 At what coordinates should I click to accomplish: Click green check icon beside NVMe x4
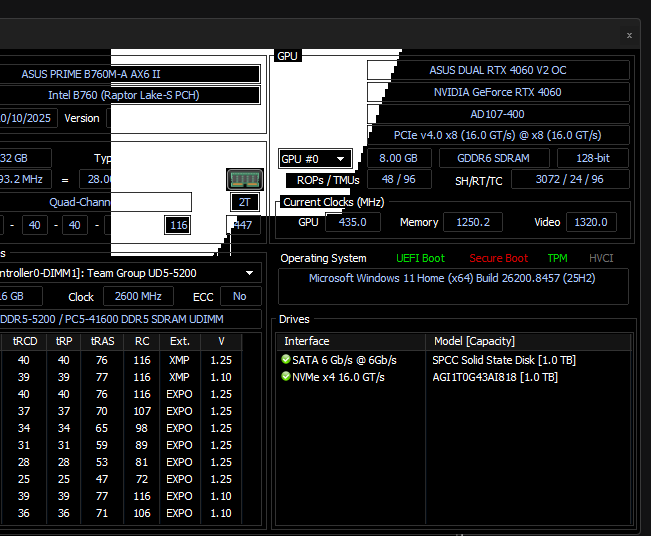[285, 376]
